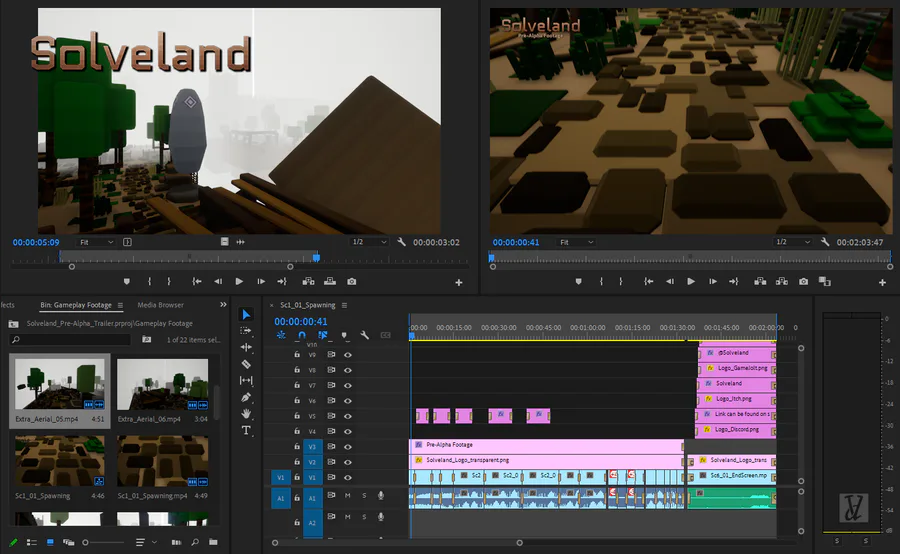Screen dimensions: 900x554
Task: Click Overwrite button in source monitor
Action: pos(330,281)
